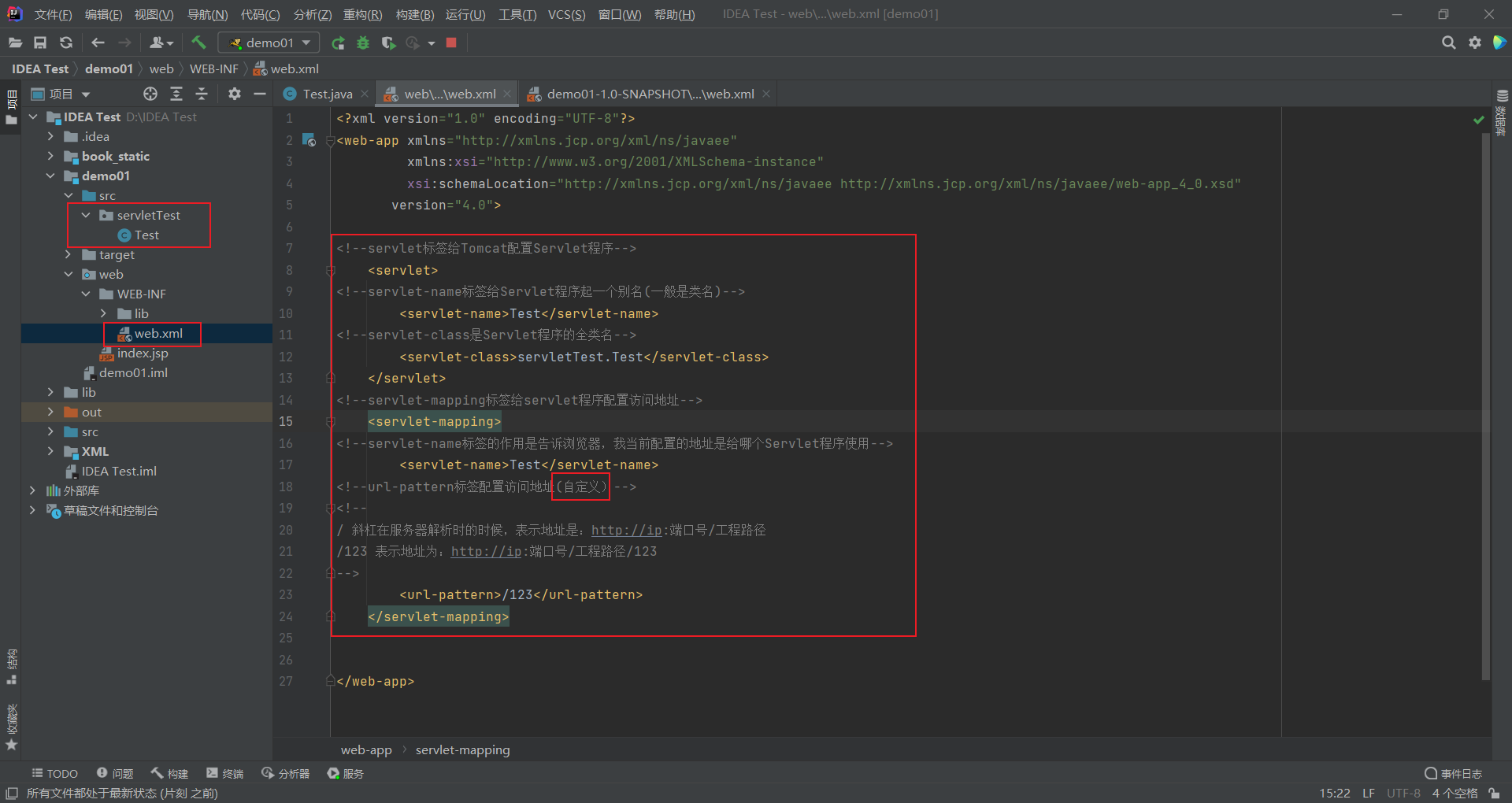The width and height of the screenshot is (1512, 803).
Task: Click the green inspection checkmark
Action: (1478, 120)
